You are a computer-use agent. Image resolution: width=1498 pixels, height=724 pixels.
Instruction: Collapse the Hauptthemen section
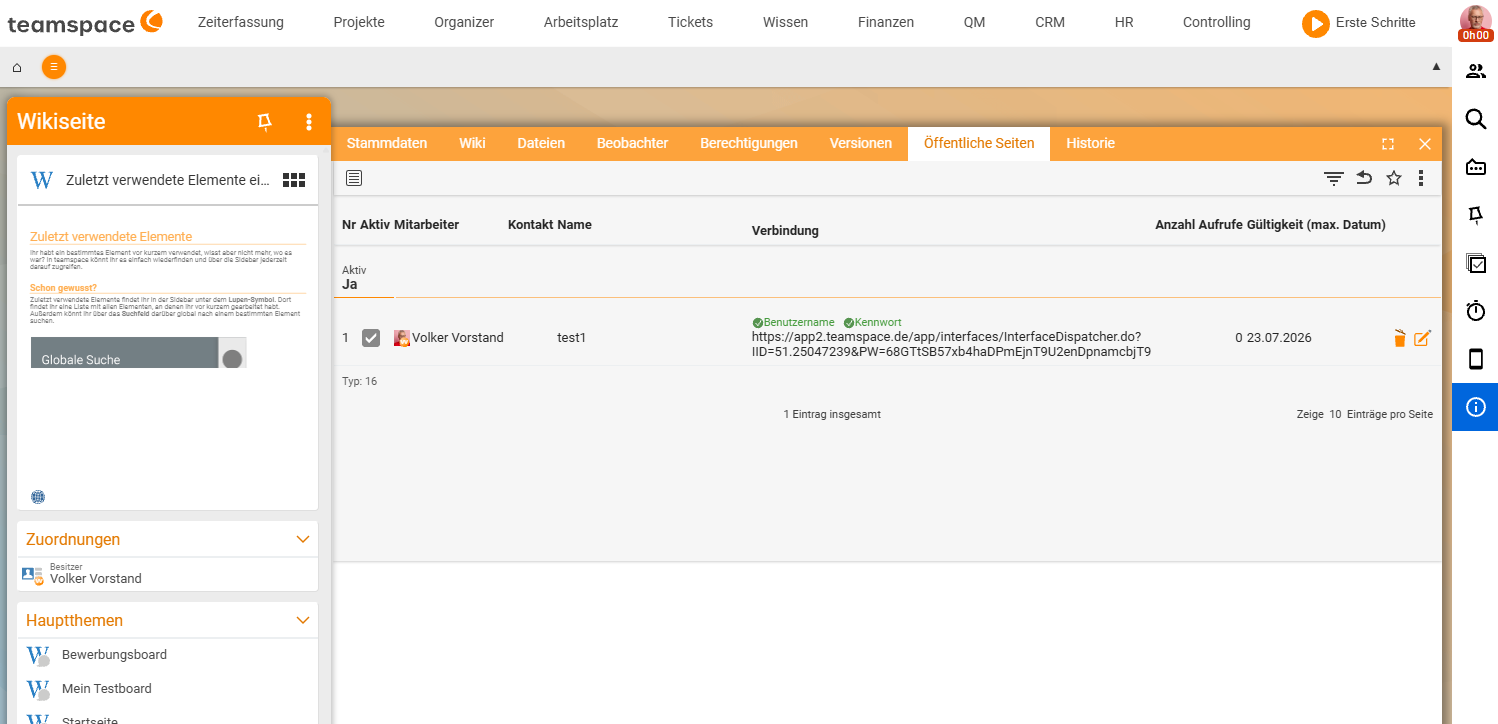pyautogui.click(x=304, y=620)
